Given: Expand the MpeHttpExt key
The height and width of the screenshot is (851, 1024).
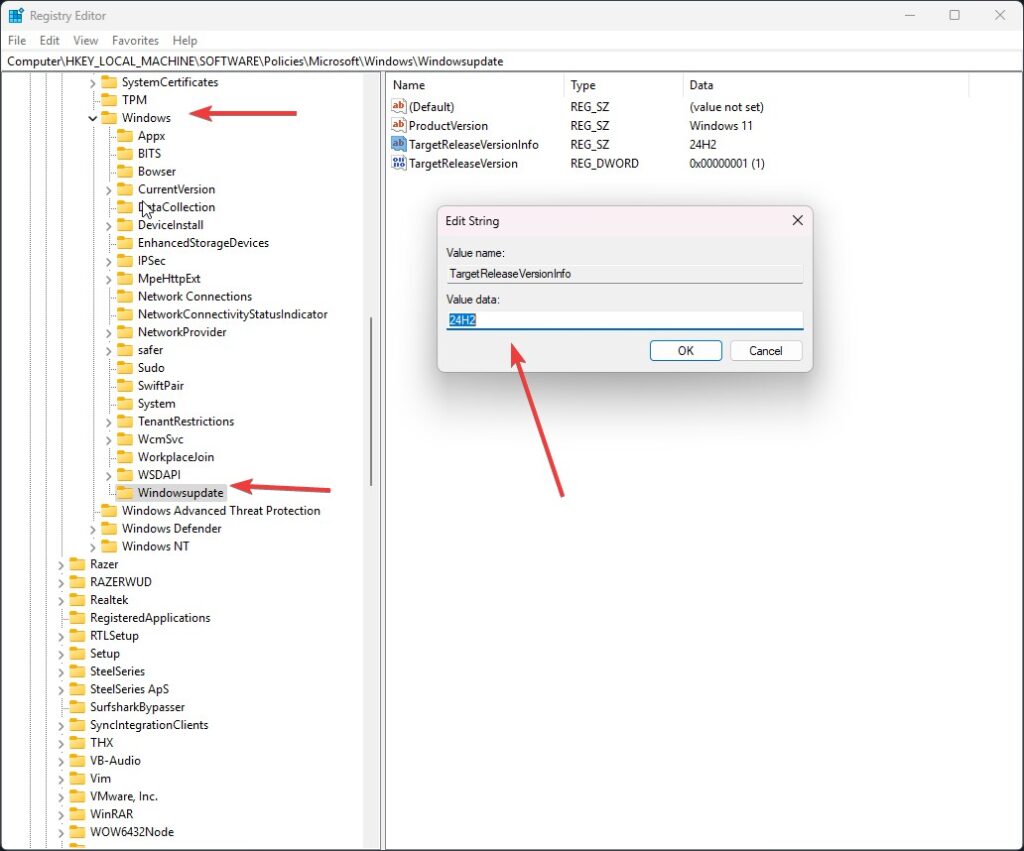Looking at the screenshot, I should coord(108,280).
